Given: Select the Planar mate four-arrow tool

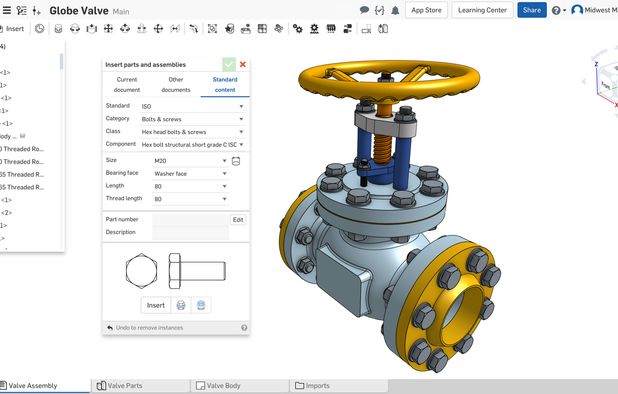Looking at the screenshot, I should click(108, 29).
